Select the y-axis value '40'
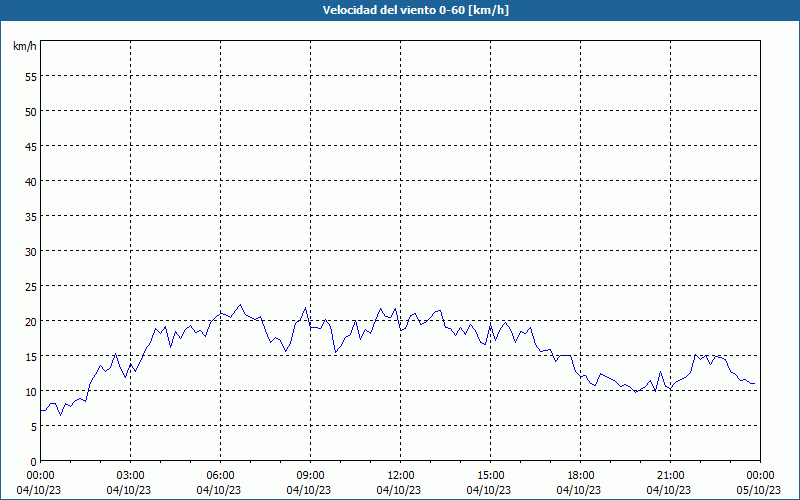 coord(31,181)
